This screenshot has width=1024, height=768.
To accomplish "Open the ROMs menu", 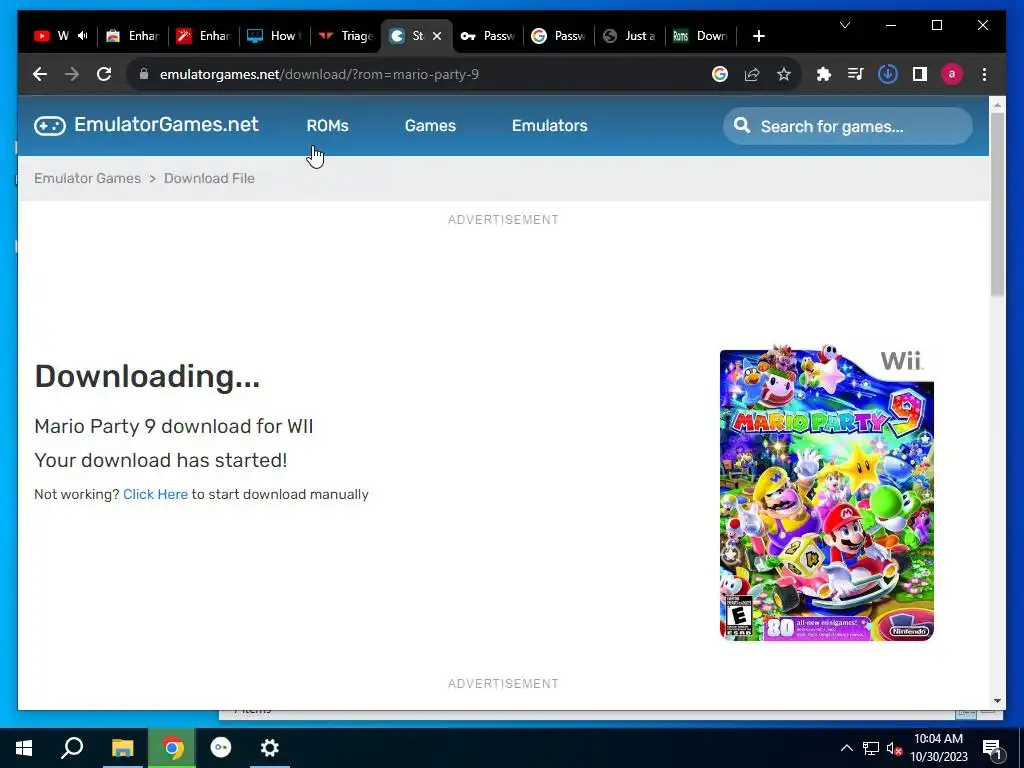I will 327,125.
